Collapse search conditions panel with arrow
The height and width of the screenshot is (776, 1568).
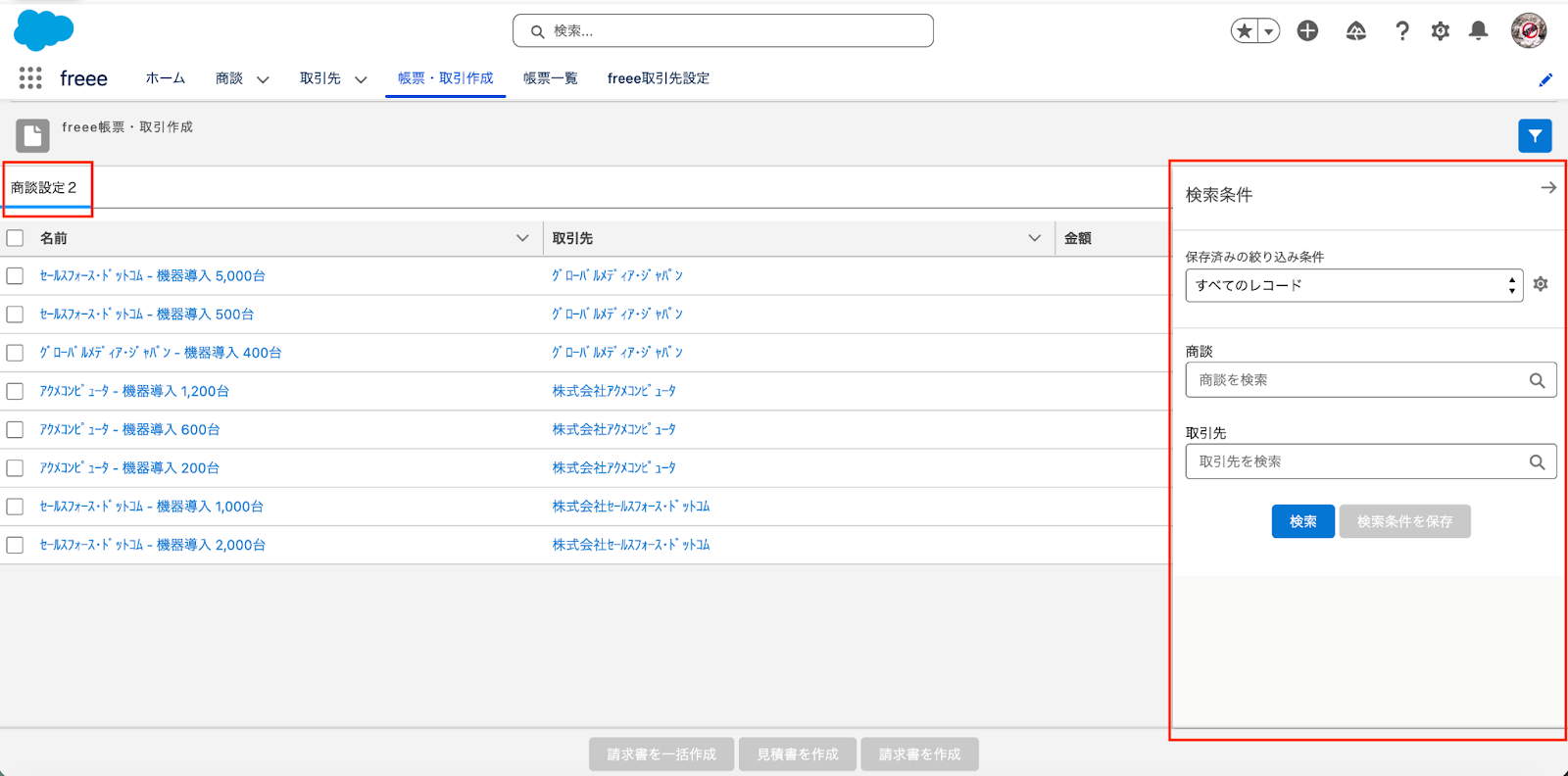tap(1548, 187)
